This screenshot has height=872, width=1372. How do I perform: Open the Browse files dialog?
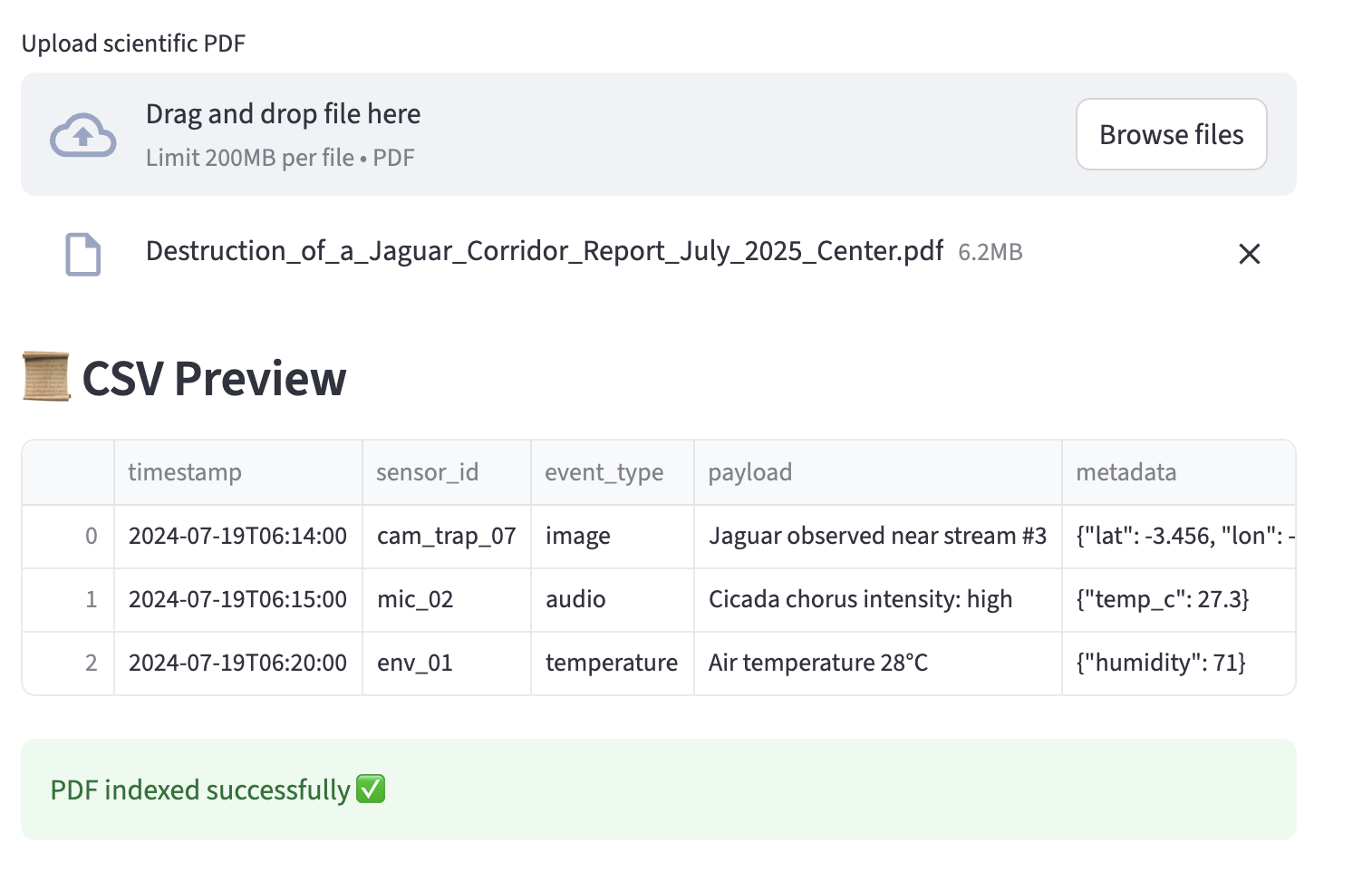[x=1170, y=134]
